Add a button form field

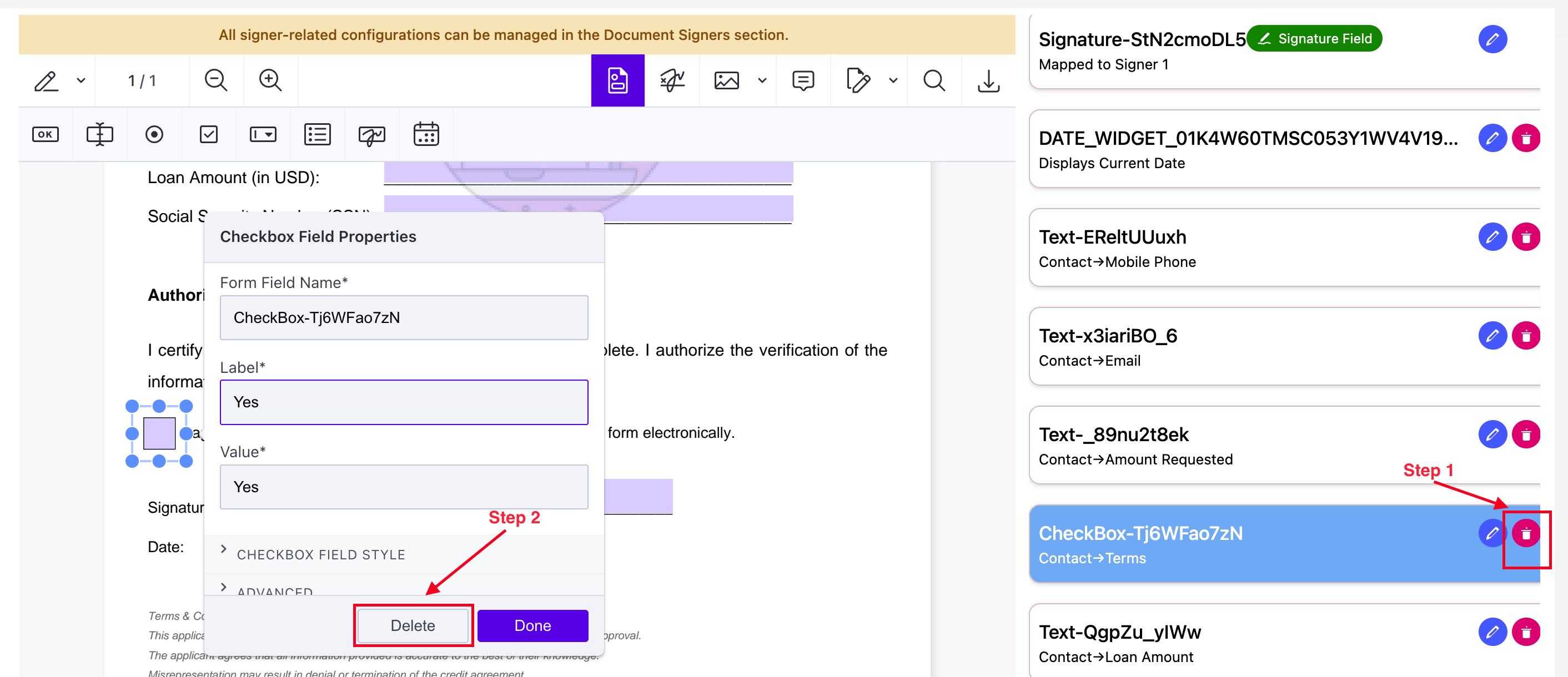point(46,134)
